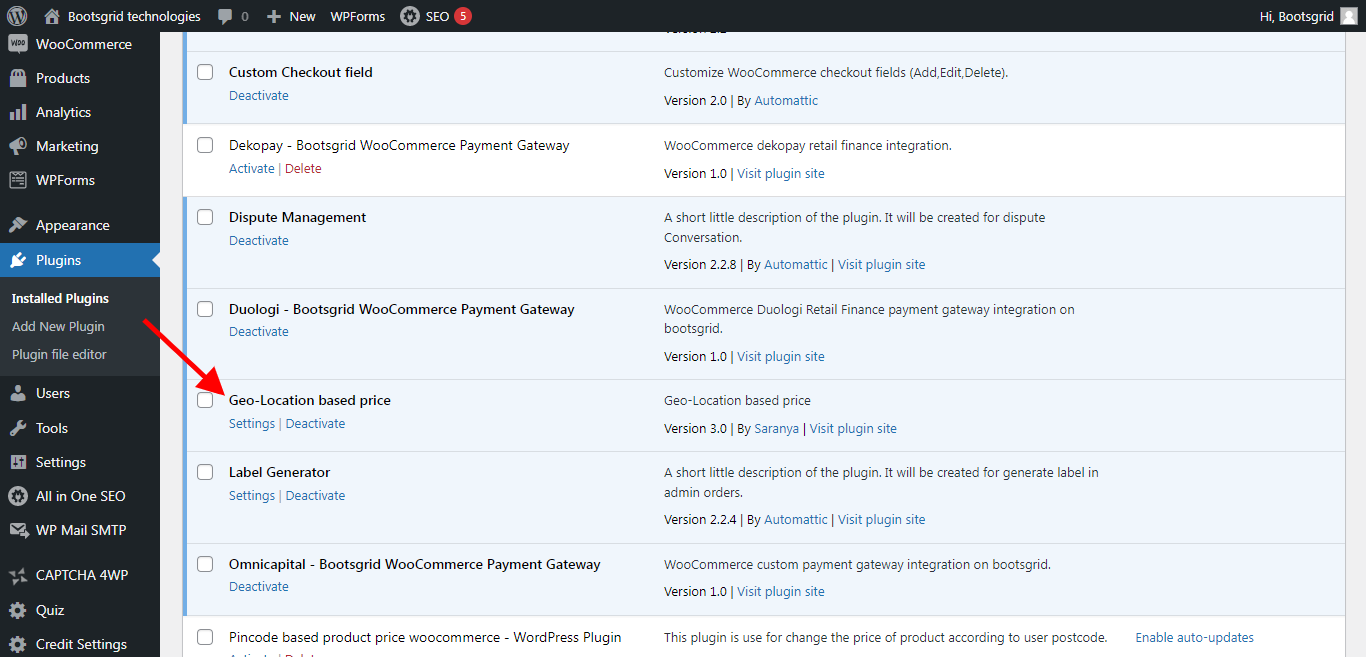This screenshot has width=1366, height=657.
Task: Tick the Pincode based product price checkbox
Action: click(x=205, y=637)
